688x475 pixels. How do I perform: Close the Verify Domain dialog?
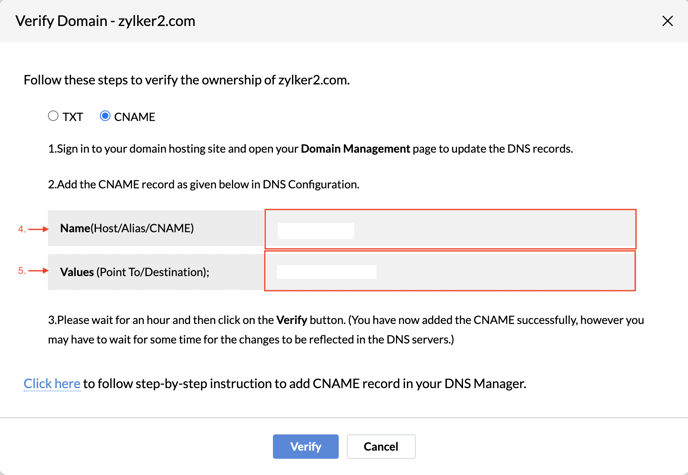click(668, 21)
